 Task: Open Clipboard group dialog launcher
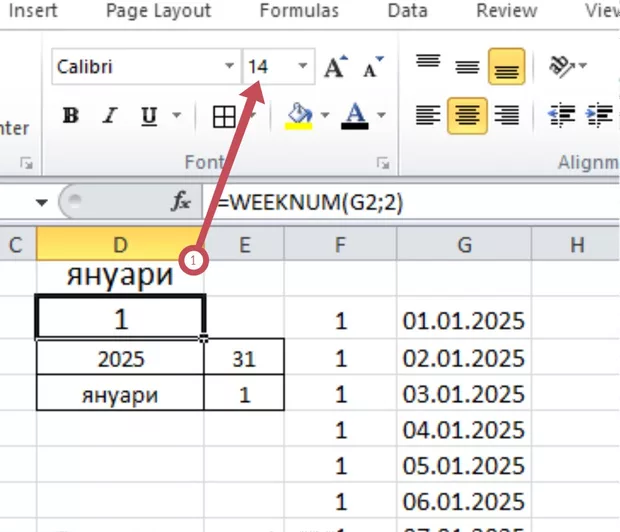tap(26, 163)
